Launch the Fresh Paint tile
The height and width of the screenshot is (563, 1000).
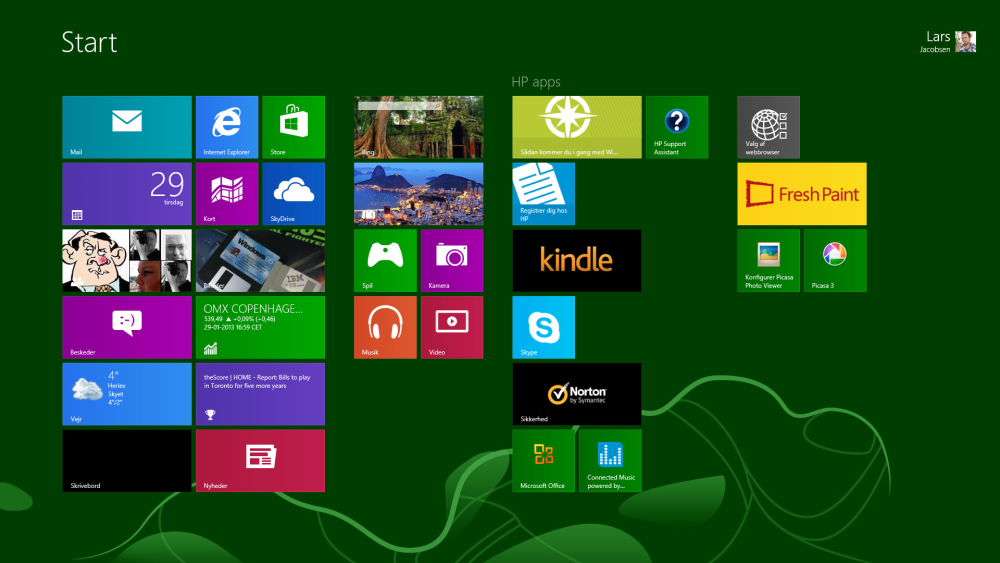(x=802, y=194)
